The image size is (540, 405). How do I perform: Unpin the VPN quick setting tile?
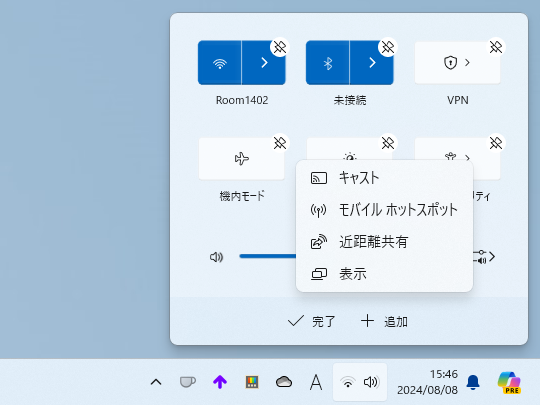496,47
